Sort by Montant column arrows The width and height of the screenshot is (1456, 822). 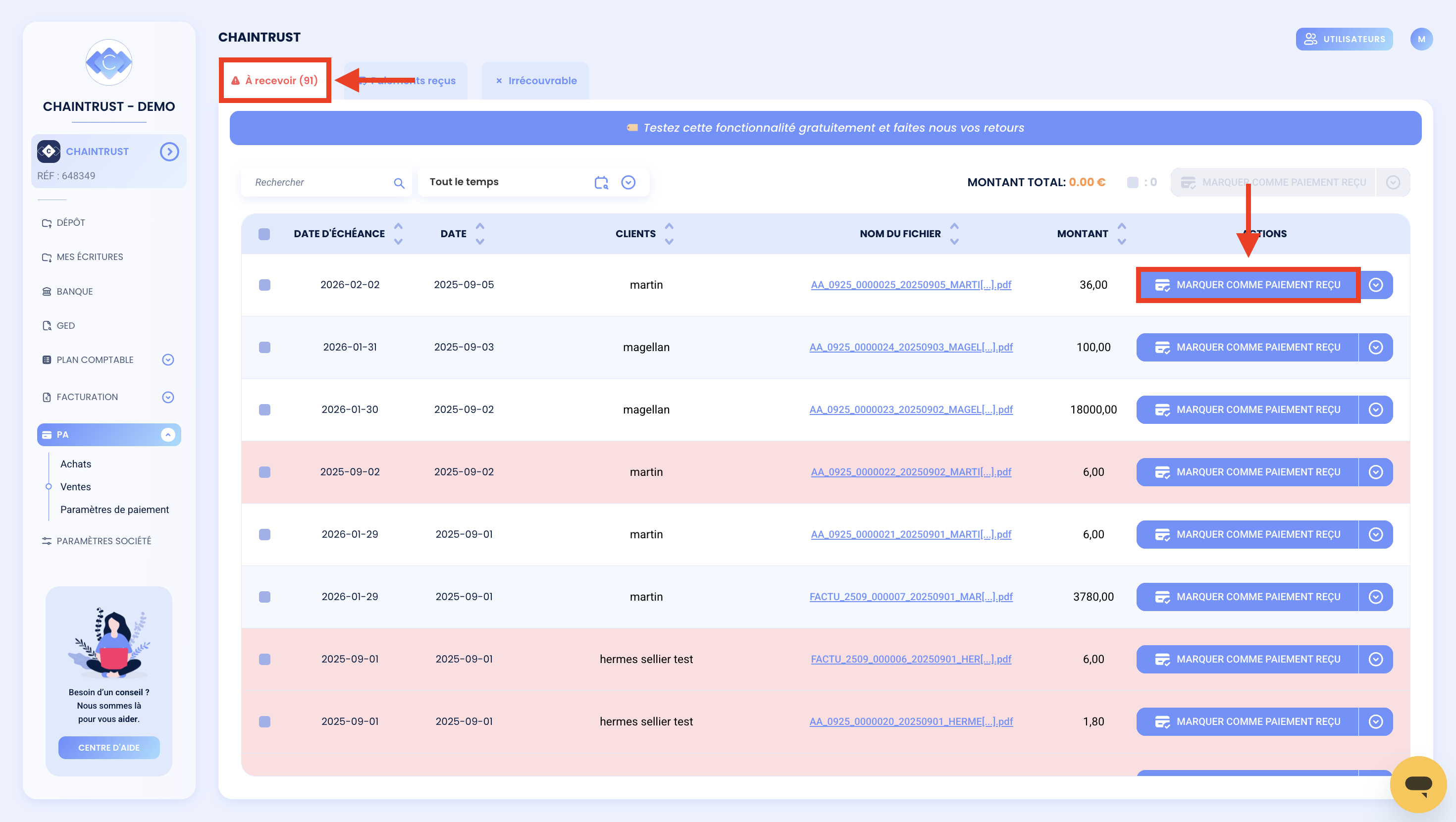pyautogui.click(x=1121, y=234)
